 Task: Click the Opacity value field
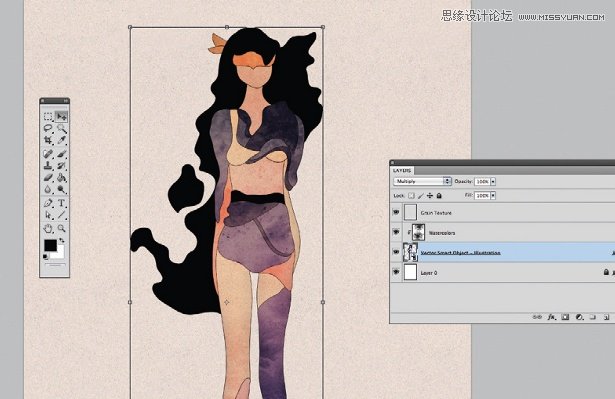(x=482, y=181)
